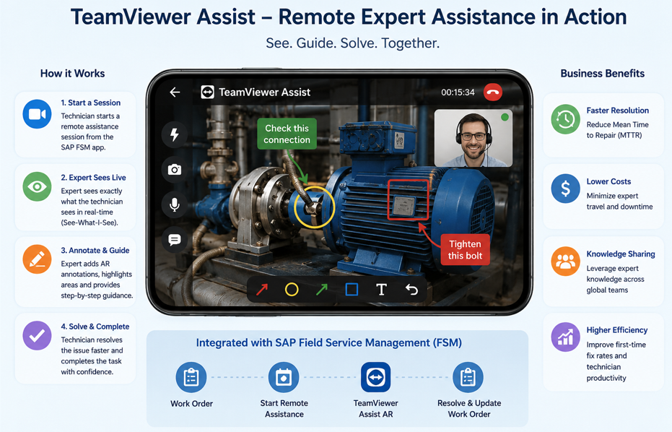Click the call timer 00:15:34
The image size is (672, 432).
tap(458, 93)
